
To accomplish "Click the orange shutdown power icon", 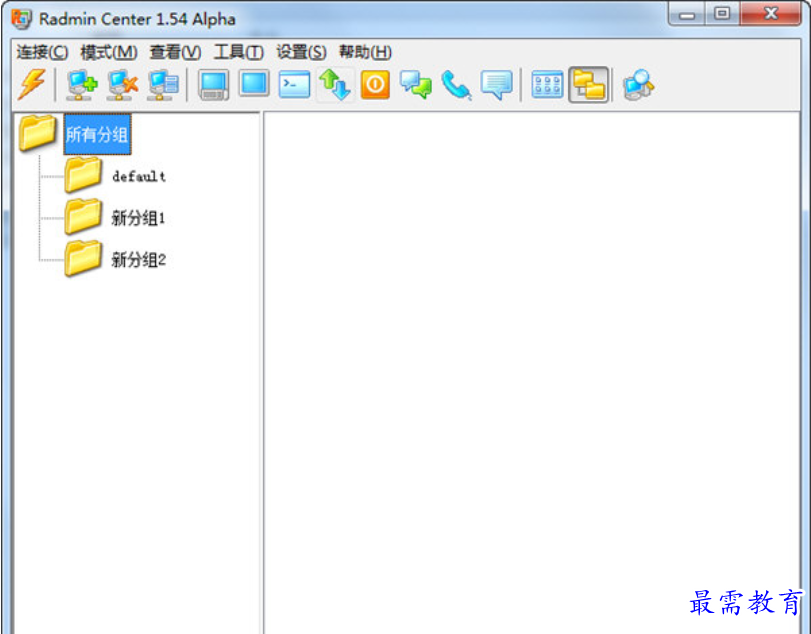I will (x=375, y=85).
